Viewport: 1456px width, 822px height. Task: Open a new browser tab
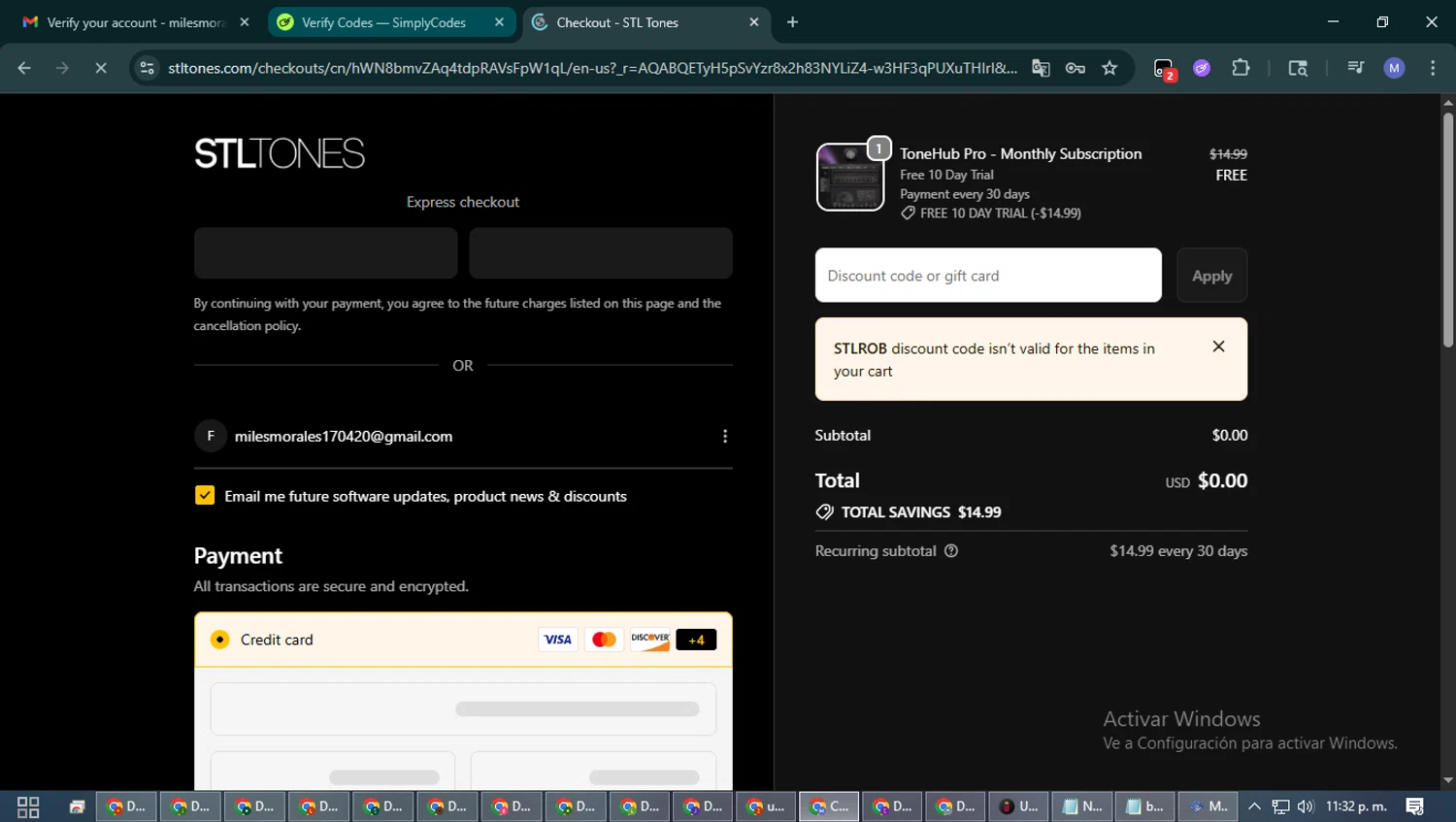click(x=793, y=22)
